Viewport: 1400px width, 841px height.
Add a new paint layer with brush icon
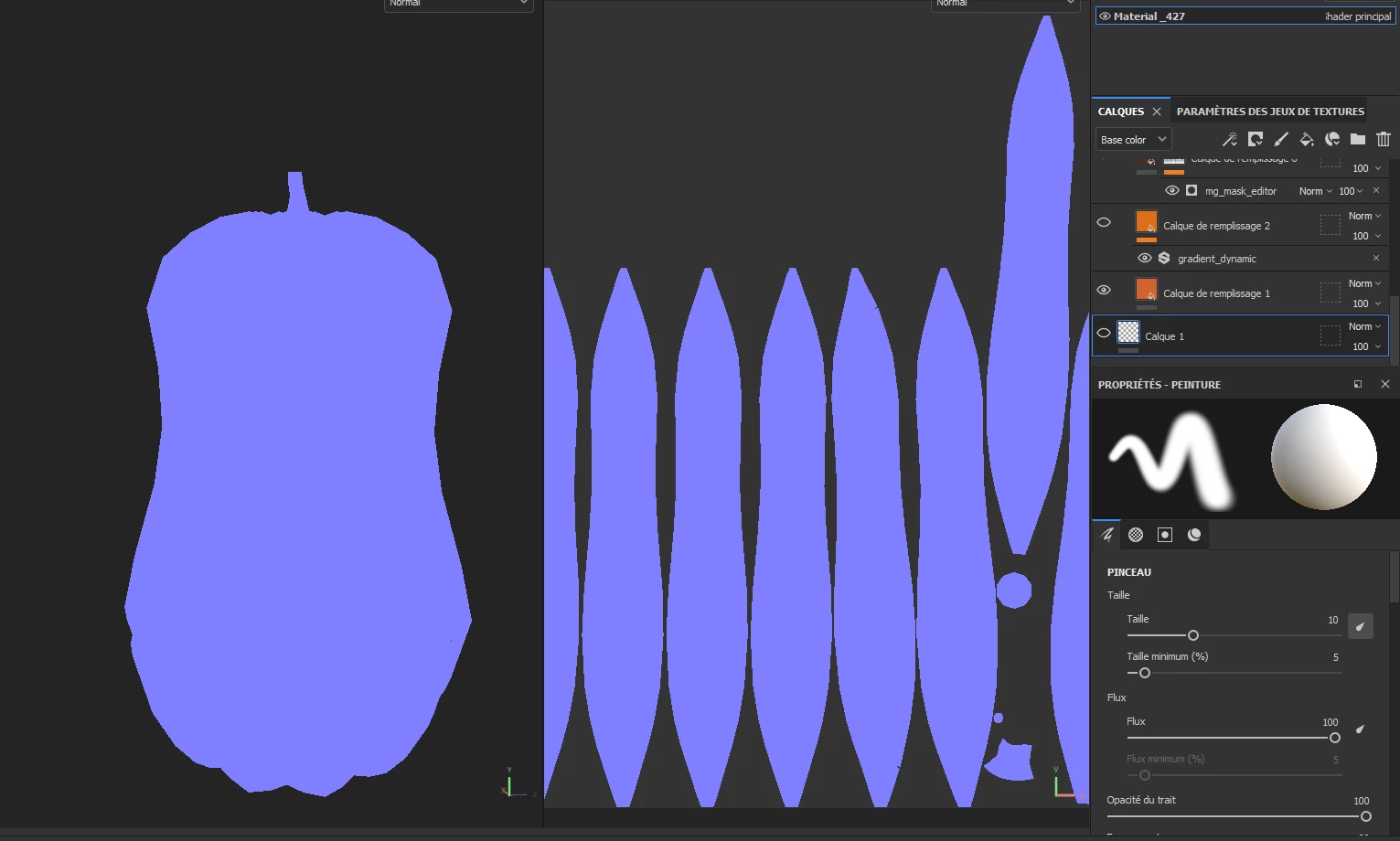tap(1281, 139)
